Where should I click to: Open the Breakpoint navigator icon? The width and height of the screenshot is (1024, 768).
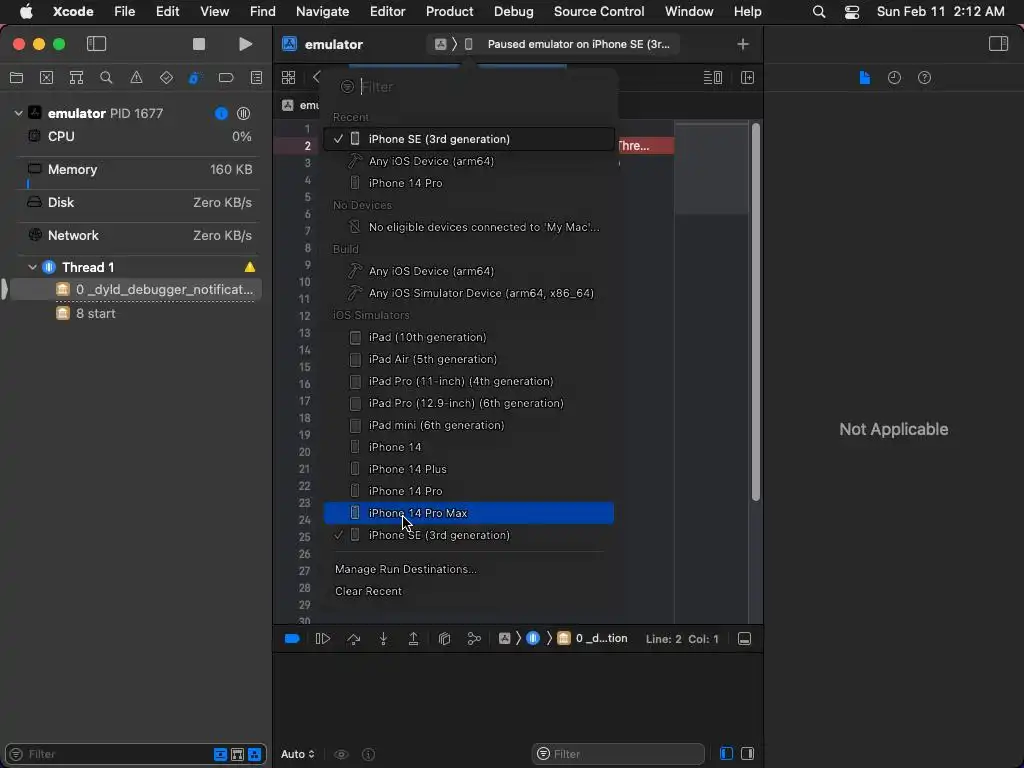point(226,78)
